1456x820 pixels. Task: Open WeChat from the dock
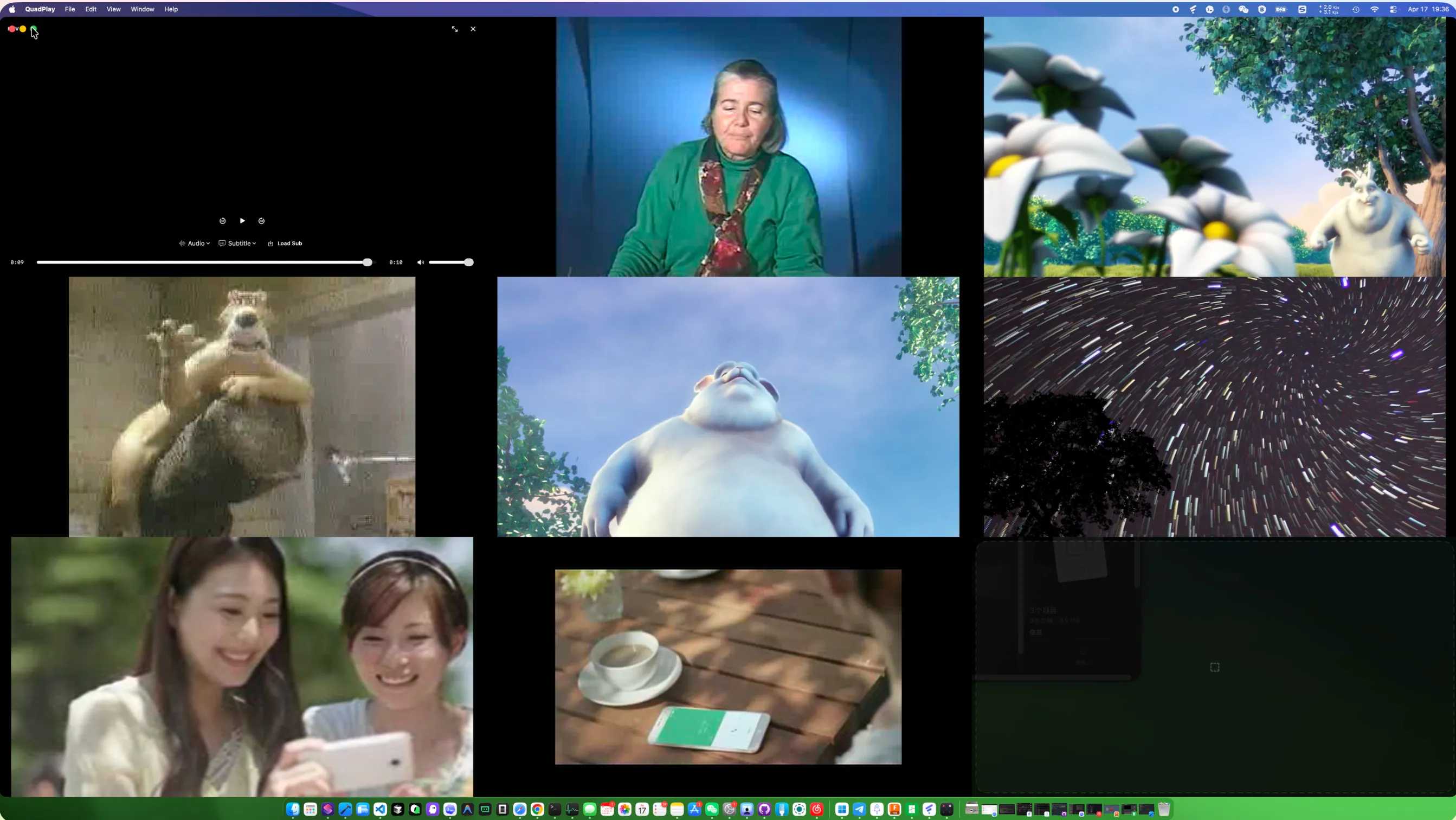click(712, 809)
